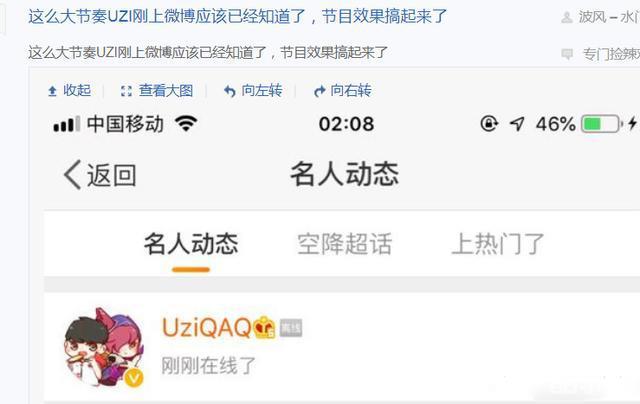640x404 pixels.
Task: Tap the rotation lock status icon
Action: click(489, 124)
